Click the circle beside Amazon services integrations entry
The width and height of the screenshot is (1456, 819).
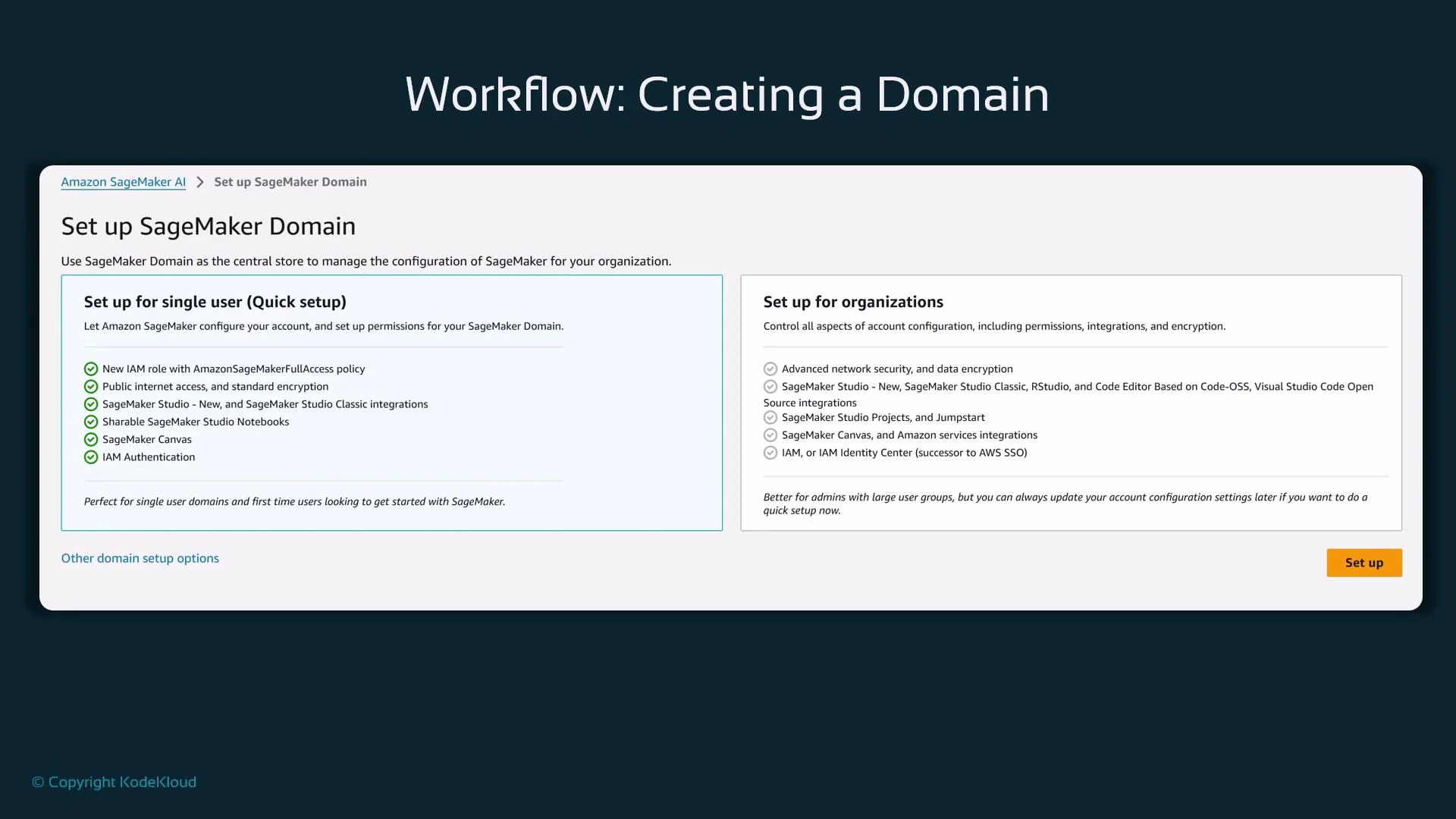770,435
